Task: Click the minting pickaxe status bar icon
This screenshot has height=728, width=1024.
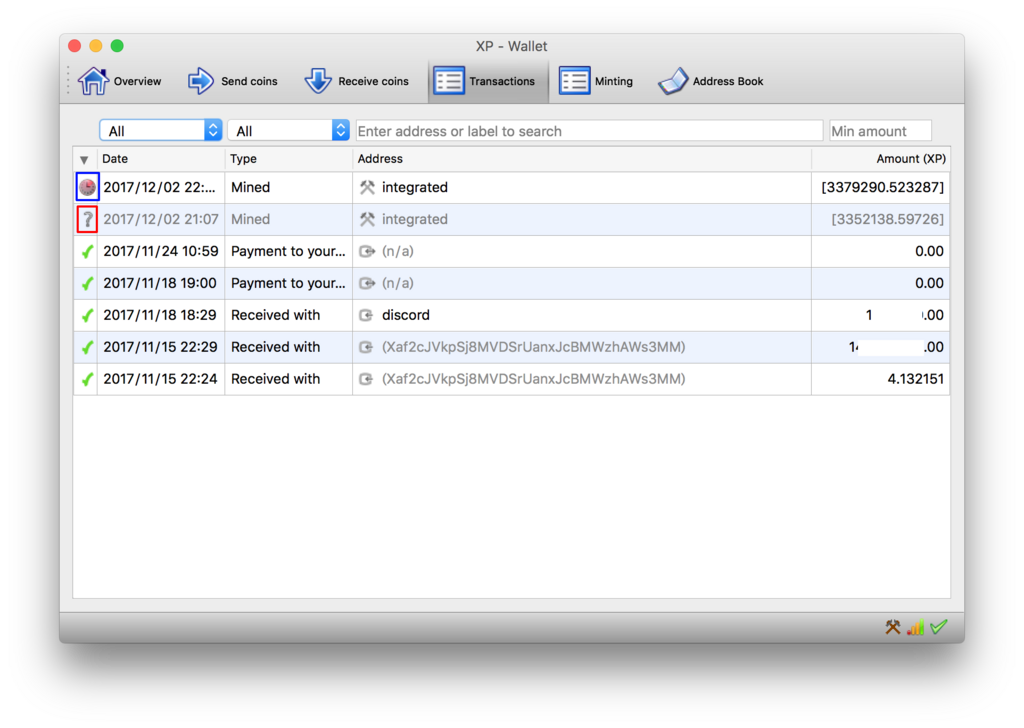Action: point(893,627)
